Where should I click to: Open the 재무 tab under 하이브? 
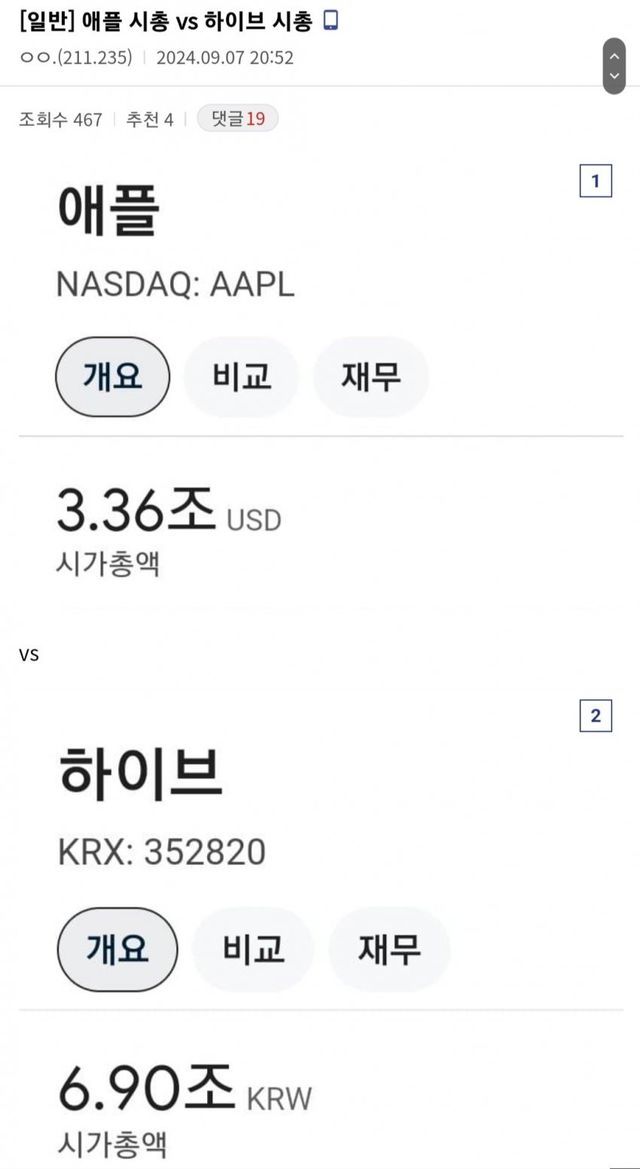[389, 949]
